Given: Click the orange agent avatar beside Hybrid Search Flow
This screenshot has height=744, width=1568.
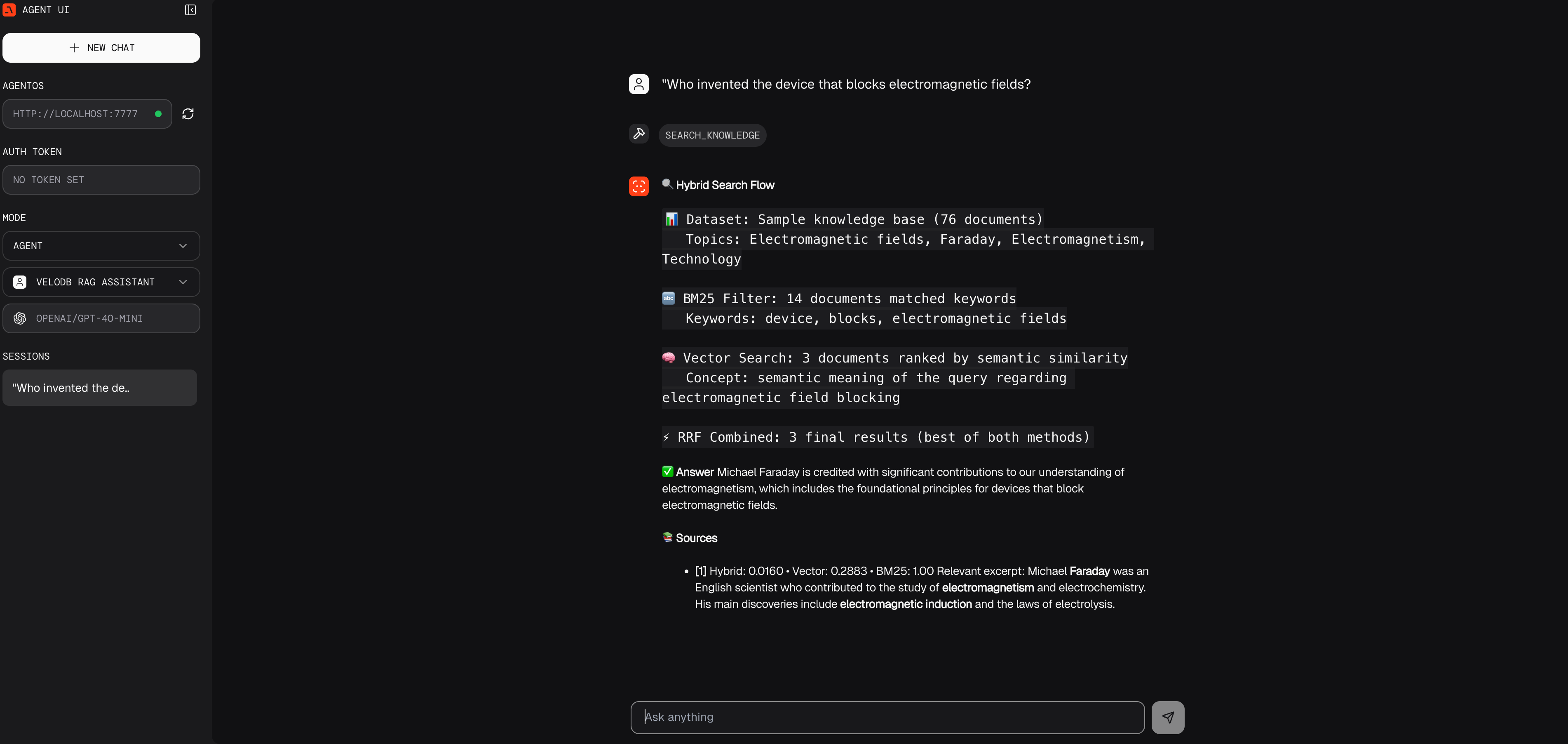Looking at the screenshot, I should (638, 186).
